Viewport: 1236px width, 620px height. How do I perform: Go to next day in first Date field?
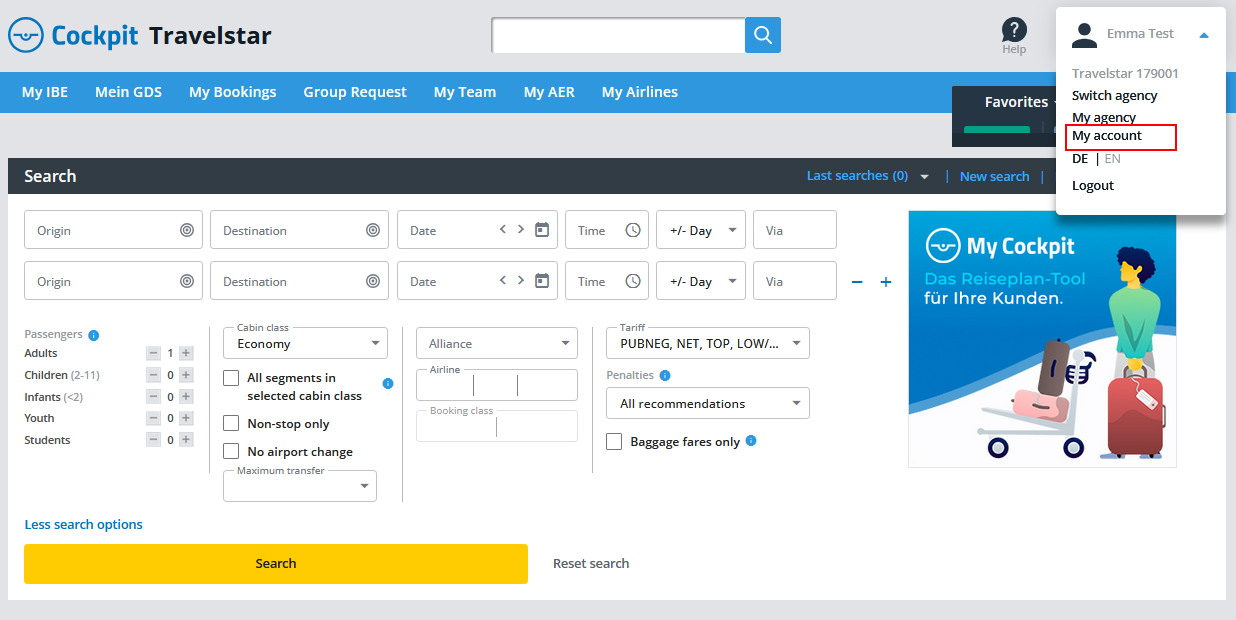click(521, 229)
